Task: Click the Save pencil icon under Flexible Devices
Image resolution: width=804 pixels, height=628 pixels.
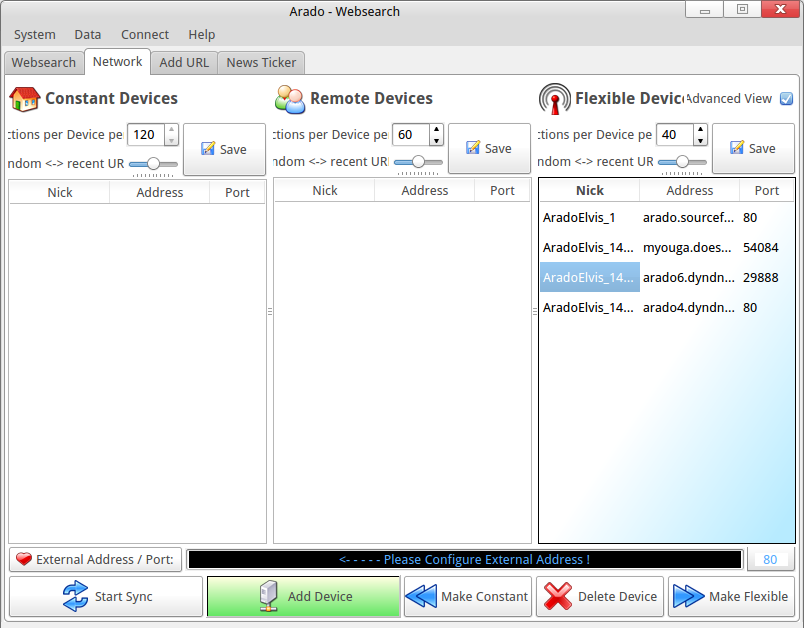Action: tap(737, 148)
